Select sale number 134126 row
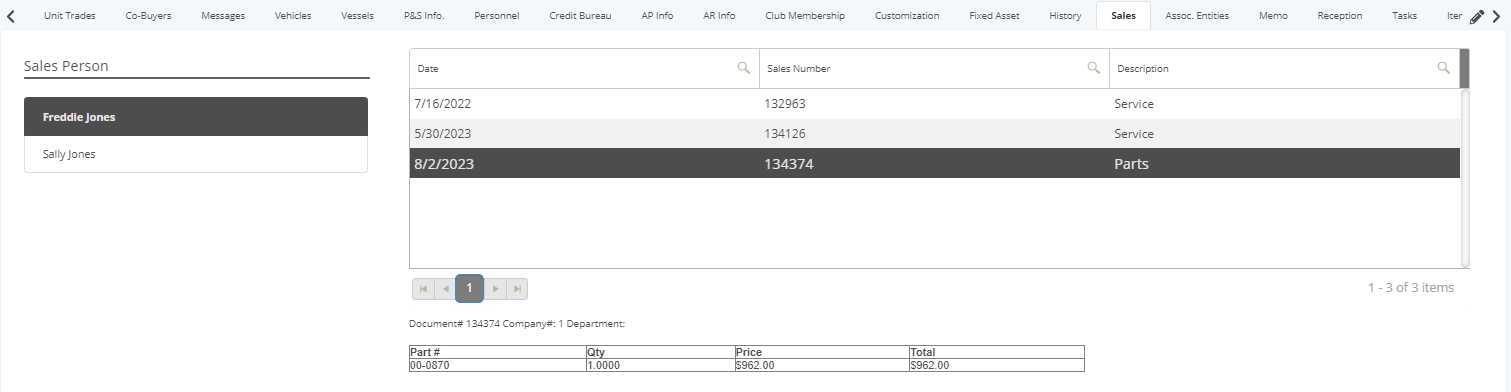The width and height of the screenshot is (1511, 392). click(x=934, y=134)
